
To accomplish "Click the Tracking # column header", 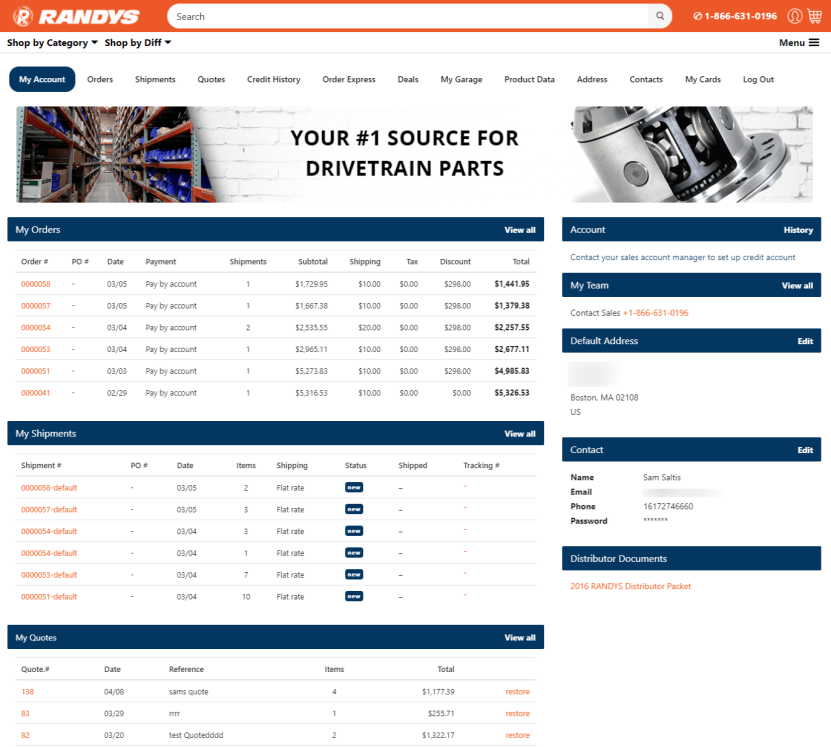I will click(481, 465).
